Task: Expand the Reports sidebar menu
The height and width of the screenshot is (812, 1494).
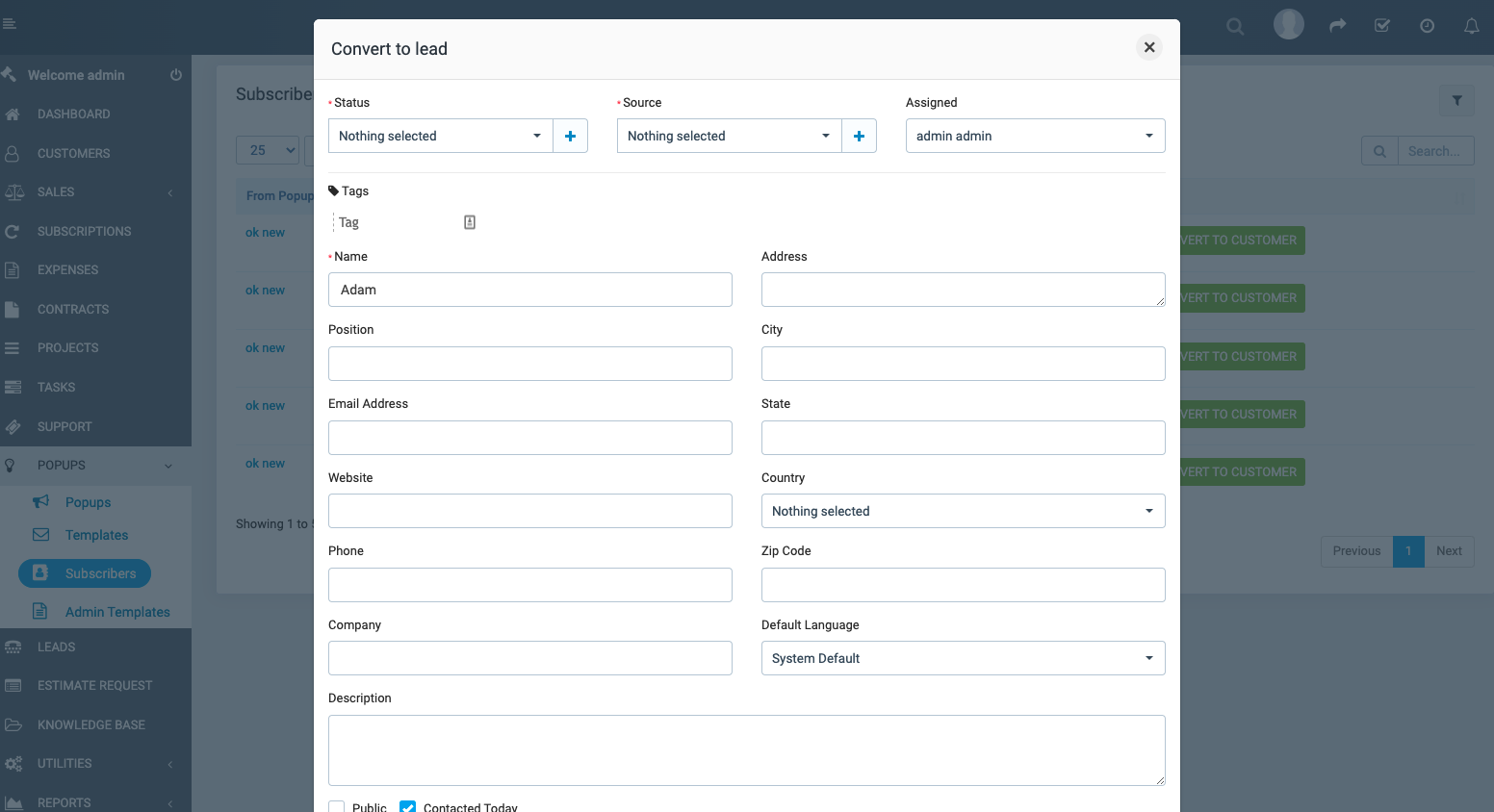Action: click(95, 802)
